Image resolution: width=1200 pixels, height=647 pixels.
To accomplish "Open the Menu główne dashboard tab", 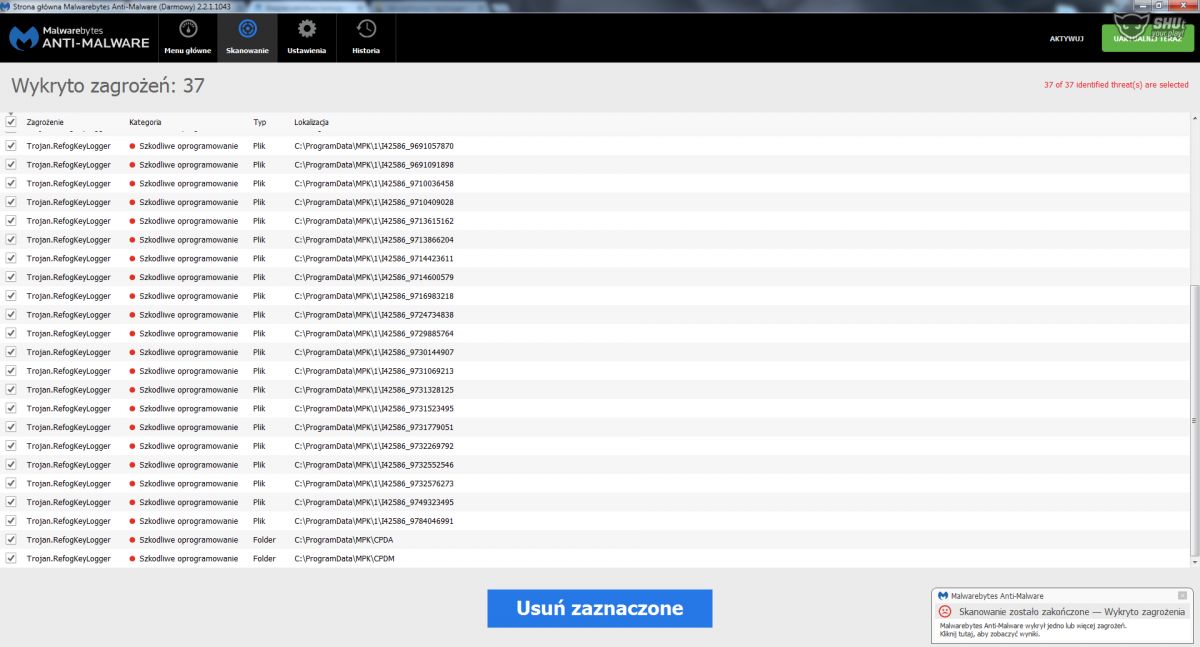I will coord(187,37).
